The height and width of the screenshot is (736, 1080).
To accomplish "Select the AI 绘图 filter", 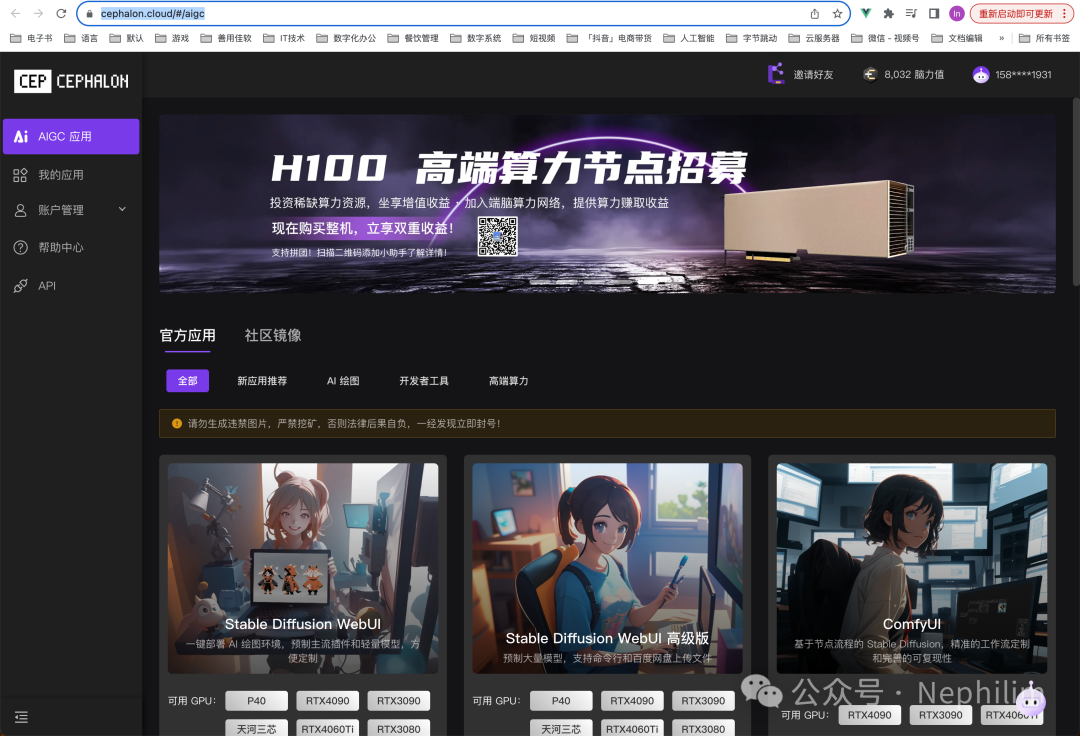I will coord(343,381).
